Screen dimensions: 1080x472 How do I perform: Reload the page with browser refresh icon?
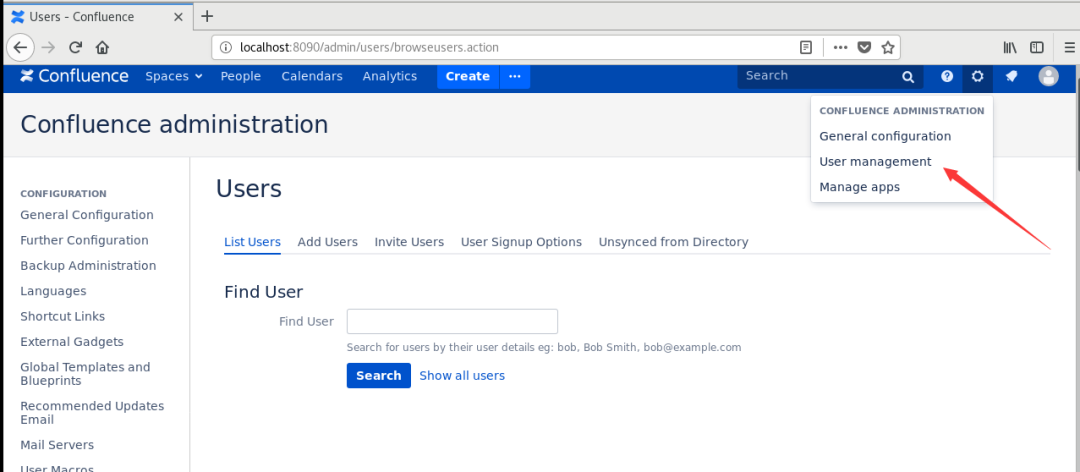click(75, 47)
